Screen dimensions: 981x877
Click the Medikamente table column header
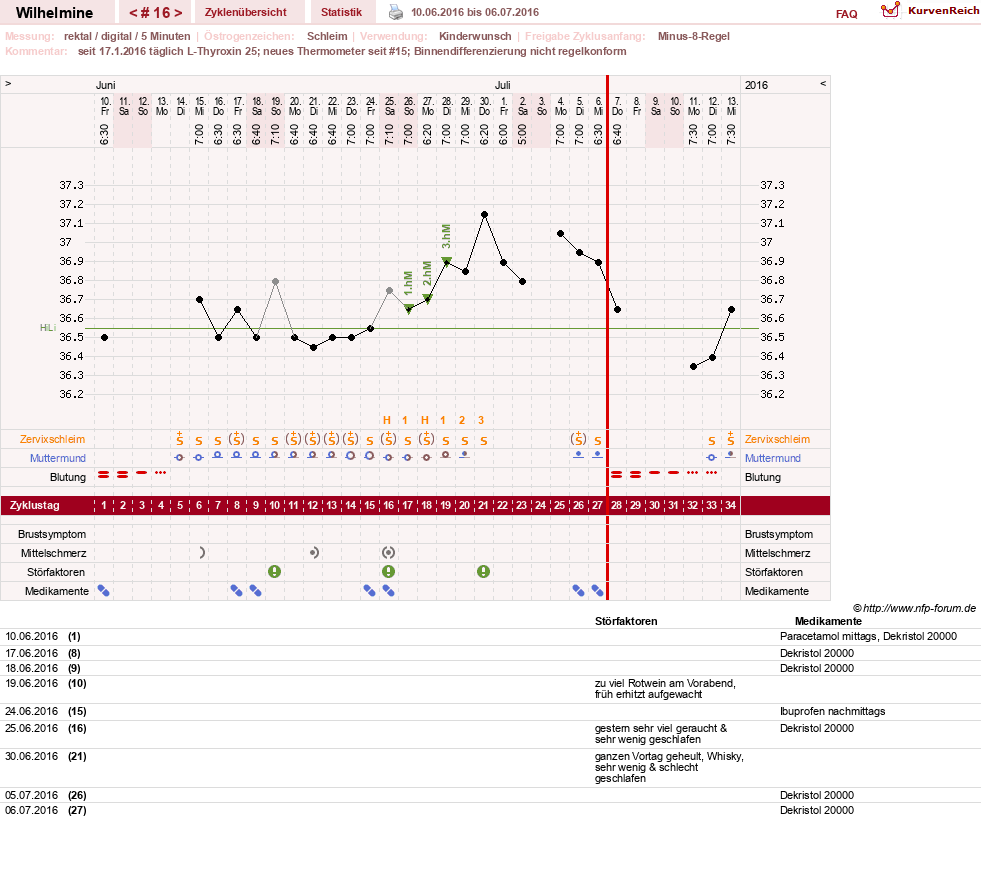tap(828, 621)
